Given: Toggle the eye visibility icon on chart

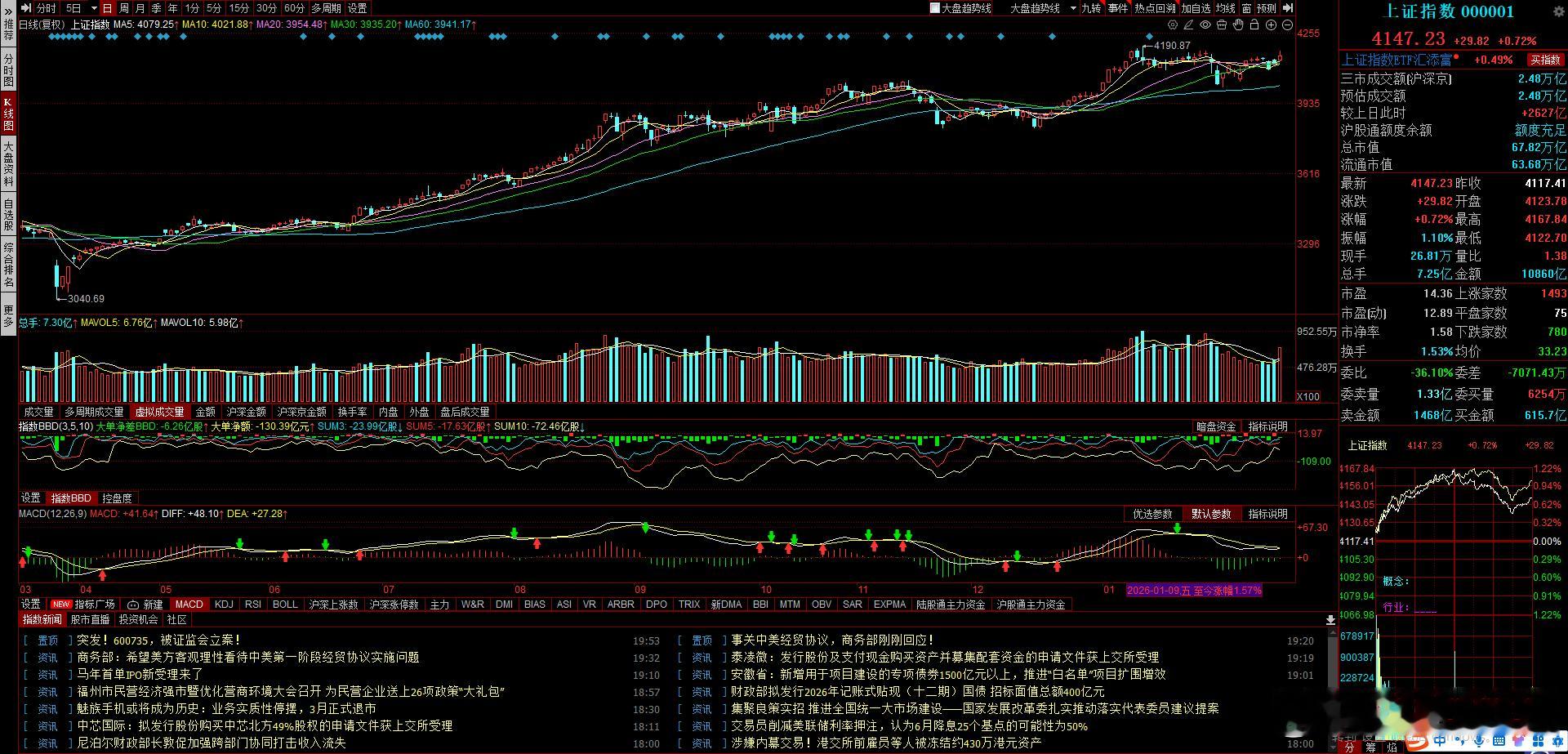Looking at the screenshot, I should click(1205, 25).
